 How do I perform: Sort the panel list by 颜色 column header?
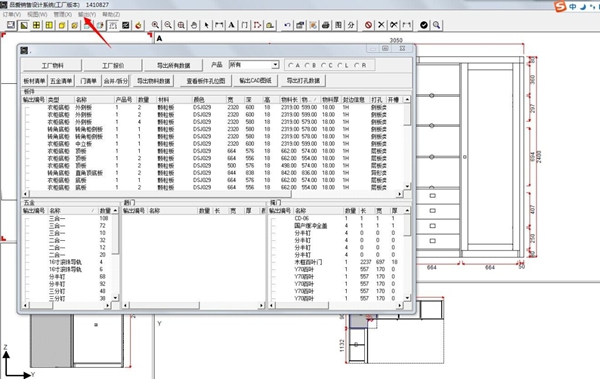(x=209, y=100)
